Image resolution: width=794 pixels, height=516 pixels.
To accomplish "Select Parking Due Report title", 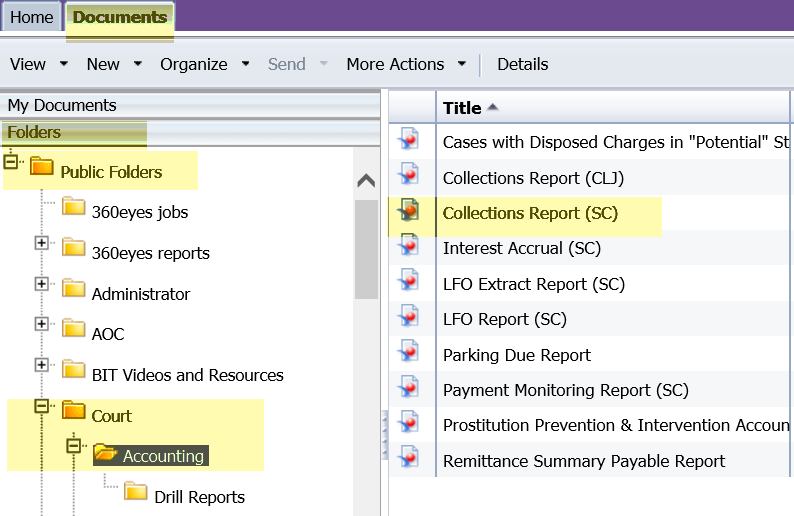I will [x=517, y=355].
